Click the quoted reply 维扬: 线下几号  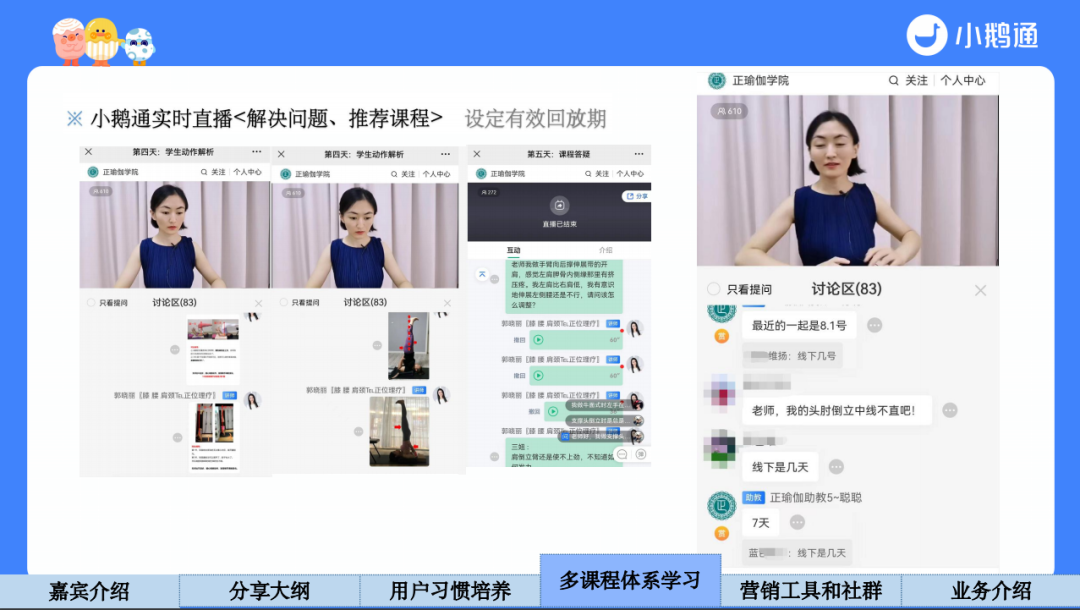792,356
